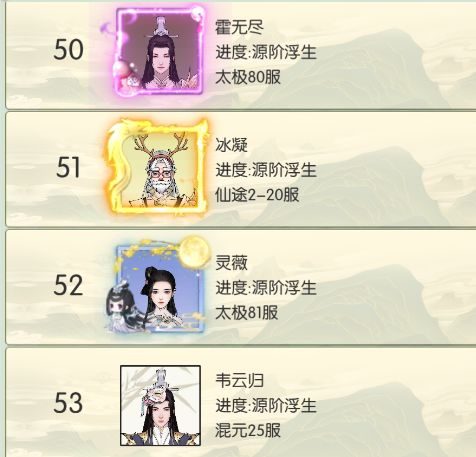Select rank number 53

point(68,403)
